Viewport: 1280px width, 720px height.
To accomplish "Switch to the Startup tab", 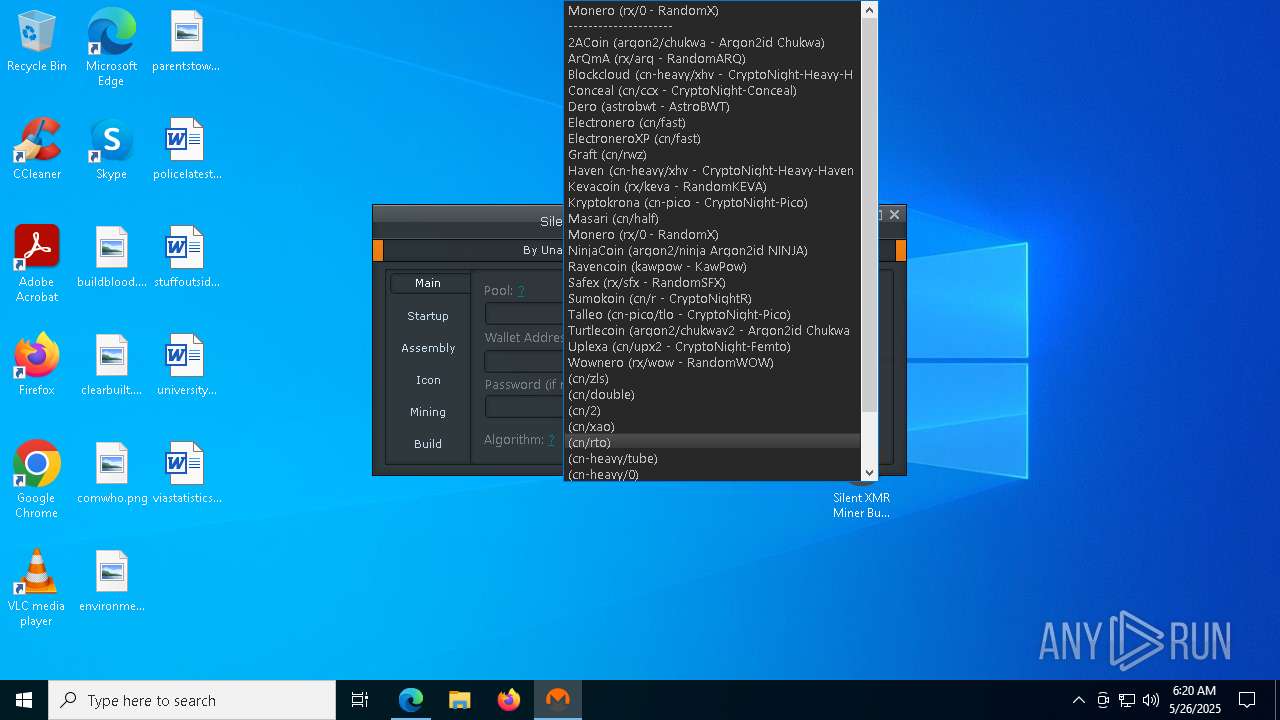I will click(x=428, y=315).
